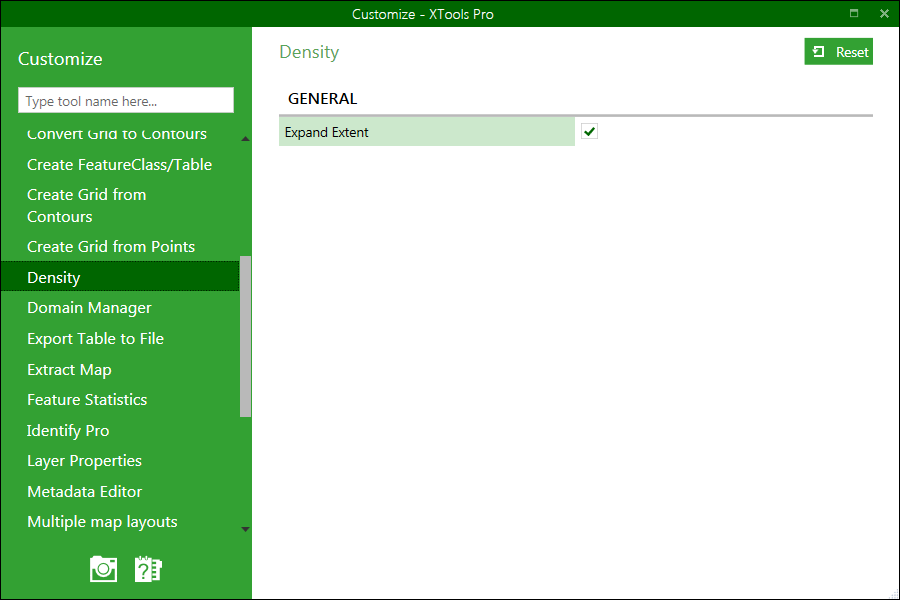
Task: Open the help document icon
Action: 148,569
